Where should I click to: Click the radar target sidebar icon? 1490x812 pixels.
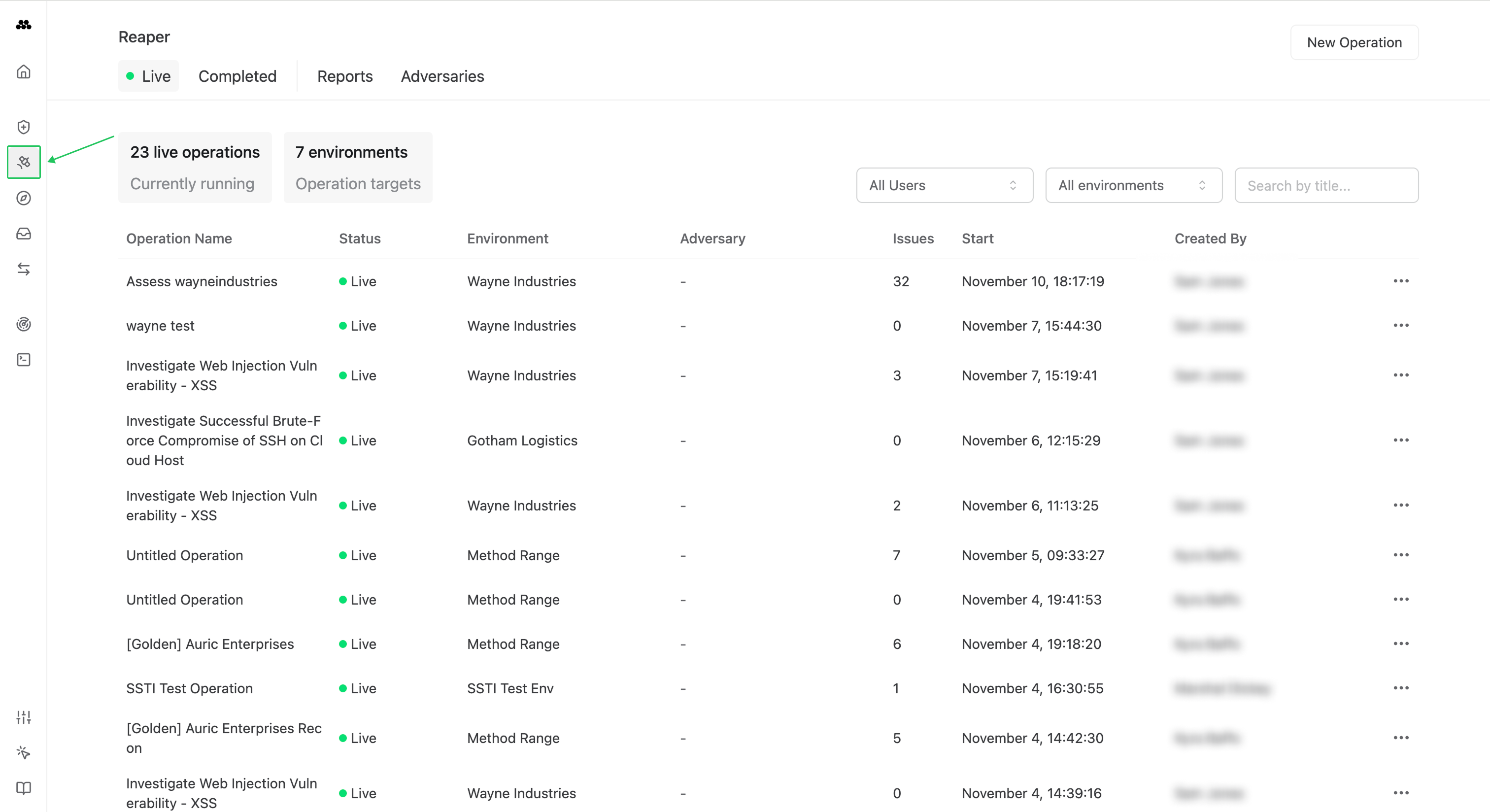point(24,324)
